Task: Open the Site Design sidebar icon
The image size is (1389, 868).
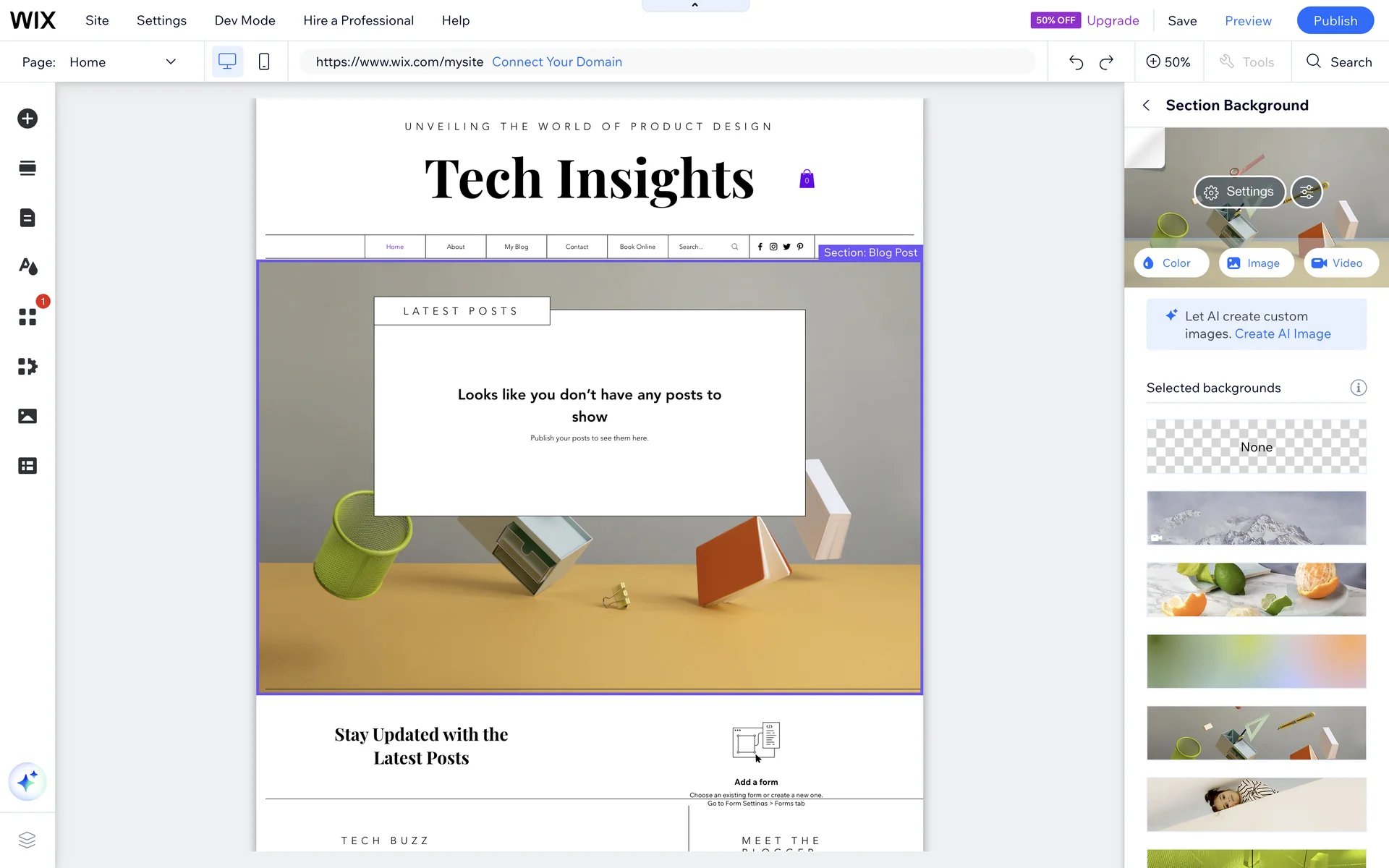Action: pyautogui.click(x=27, y=267)
